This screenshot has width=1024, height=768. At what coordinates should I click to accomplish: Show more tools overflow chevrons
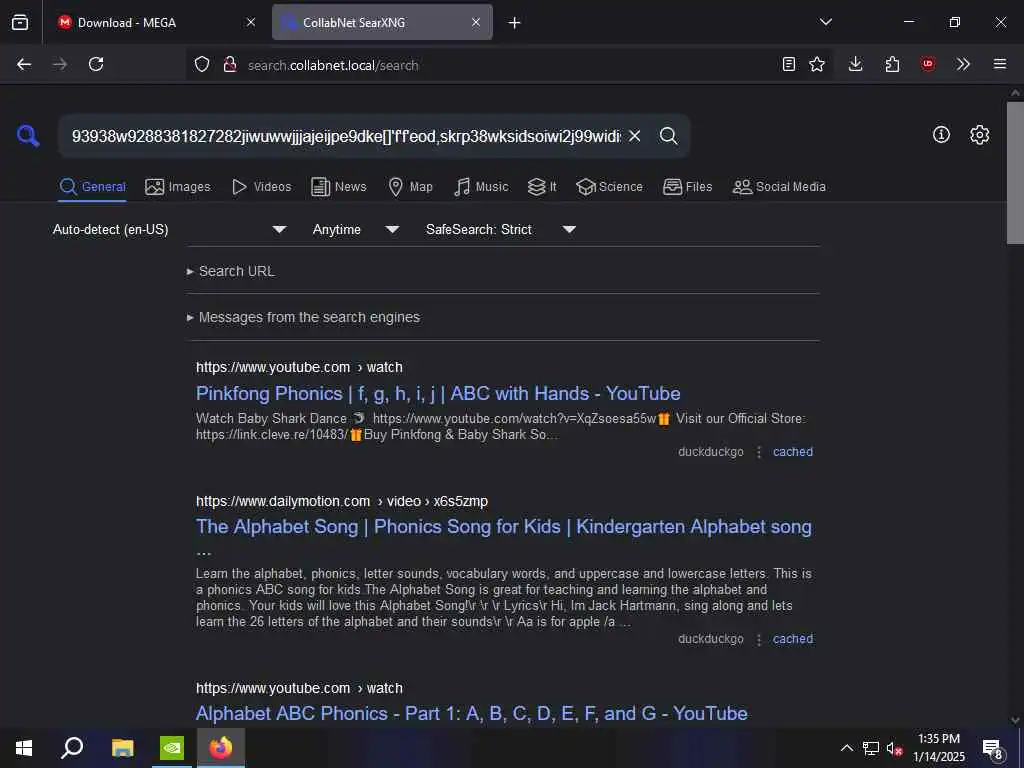click(x=963, y=64)
